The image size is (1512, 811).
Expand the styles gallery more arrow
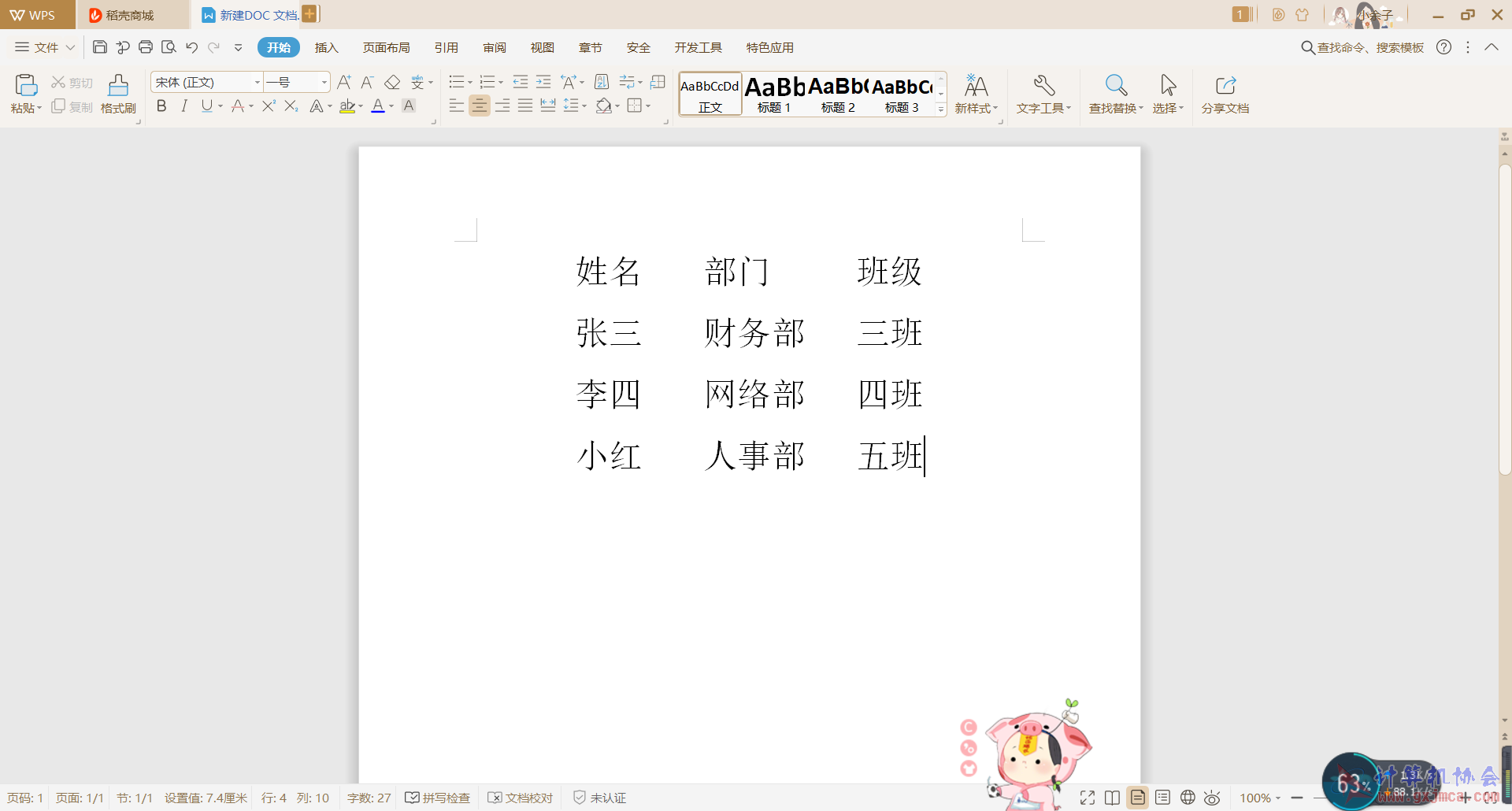(941, 109)
